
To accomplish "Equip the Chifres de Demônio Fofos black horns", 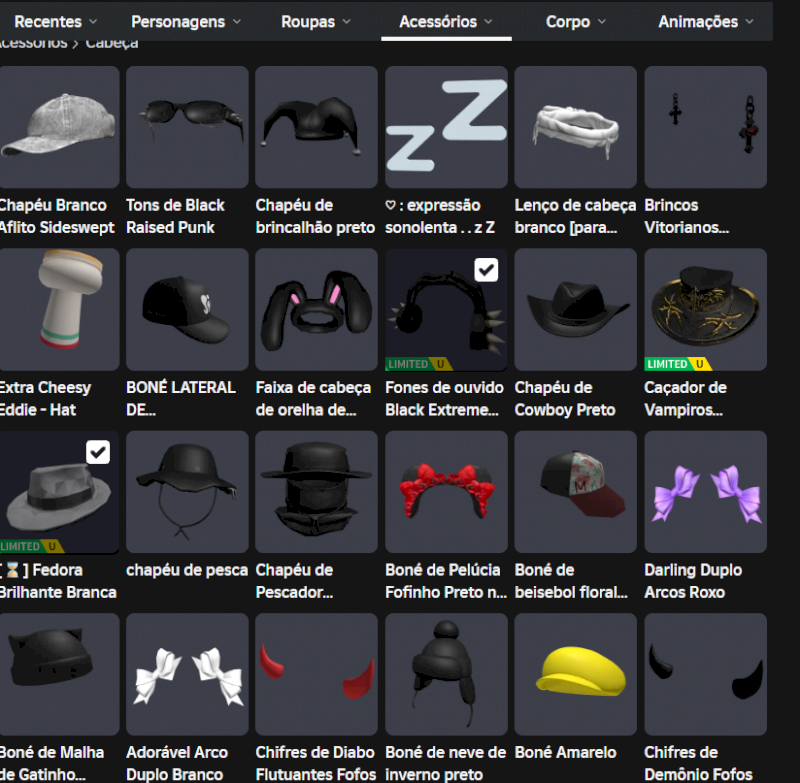I will 706,674.
